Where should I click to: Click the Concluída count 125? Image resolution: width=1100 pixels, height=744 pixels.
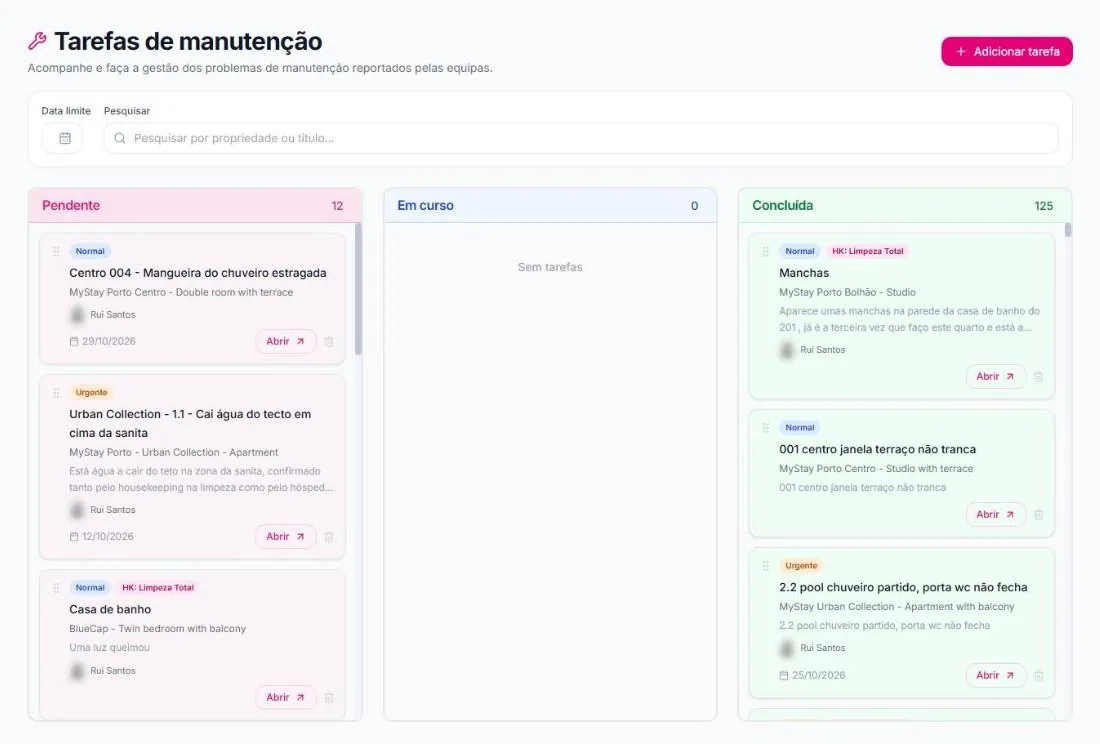click(1044, 206)
